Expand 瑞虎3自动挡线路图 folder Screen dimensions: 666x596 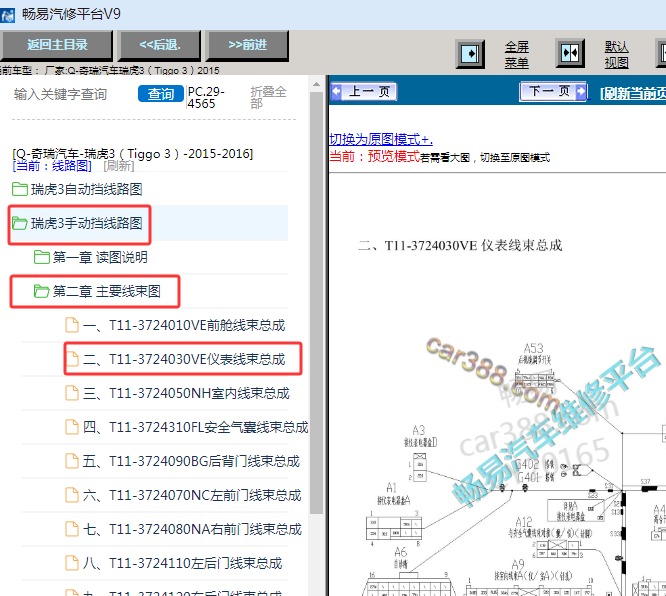point(77,189)
